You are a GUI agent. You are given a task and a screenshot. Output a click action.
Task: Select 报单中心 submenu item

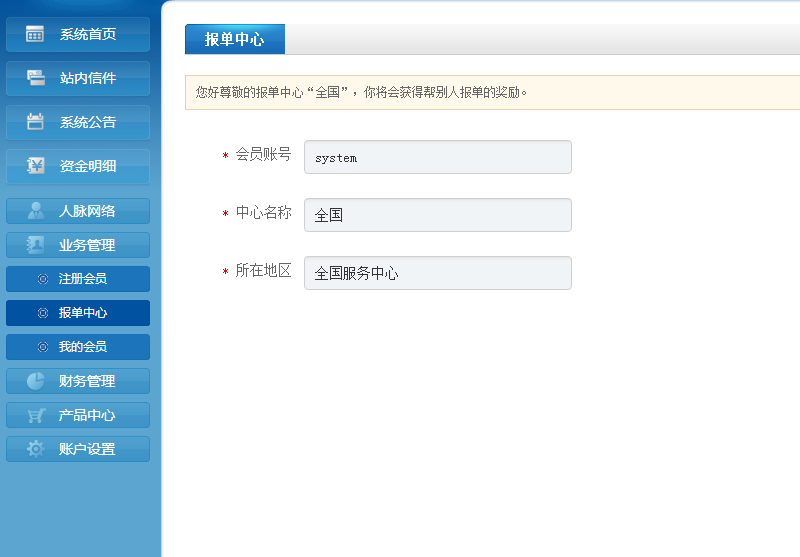[x=78, y=313]
